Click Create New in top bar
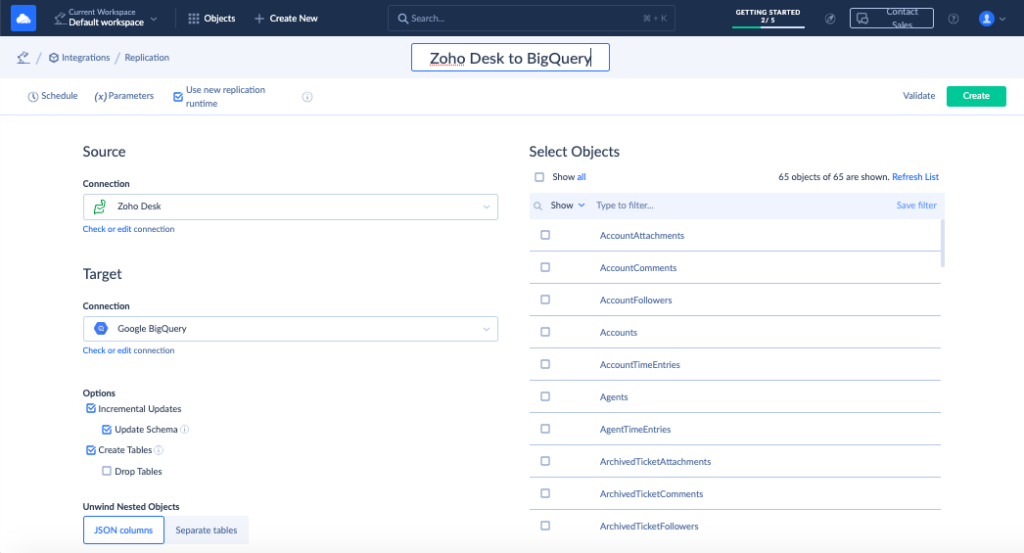Screen dimensions: 1024x553 (x=286, y=18)
